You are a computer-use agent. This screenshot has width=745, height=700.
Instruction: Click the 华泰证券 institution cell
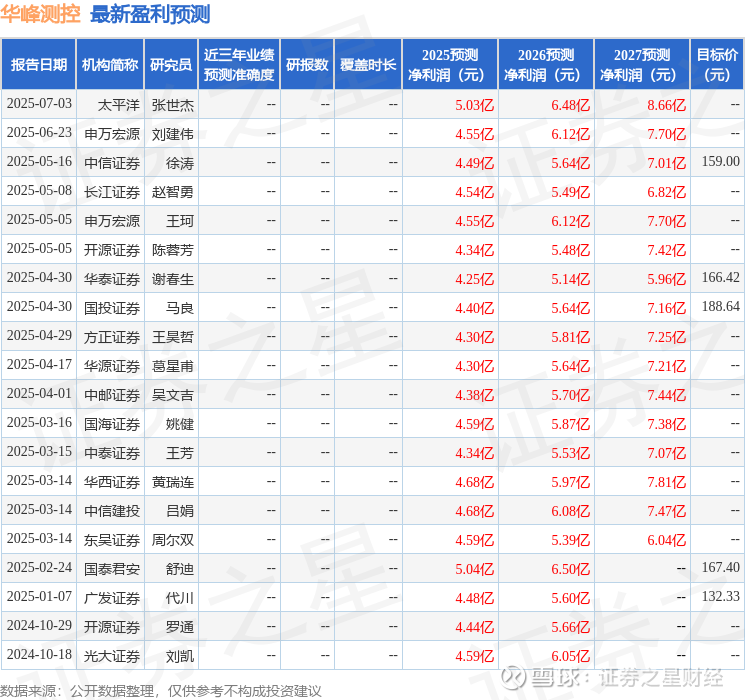[x=112, y=279]
